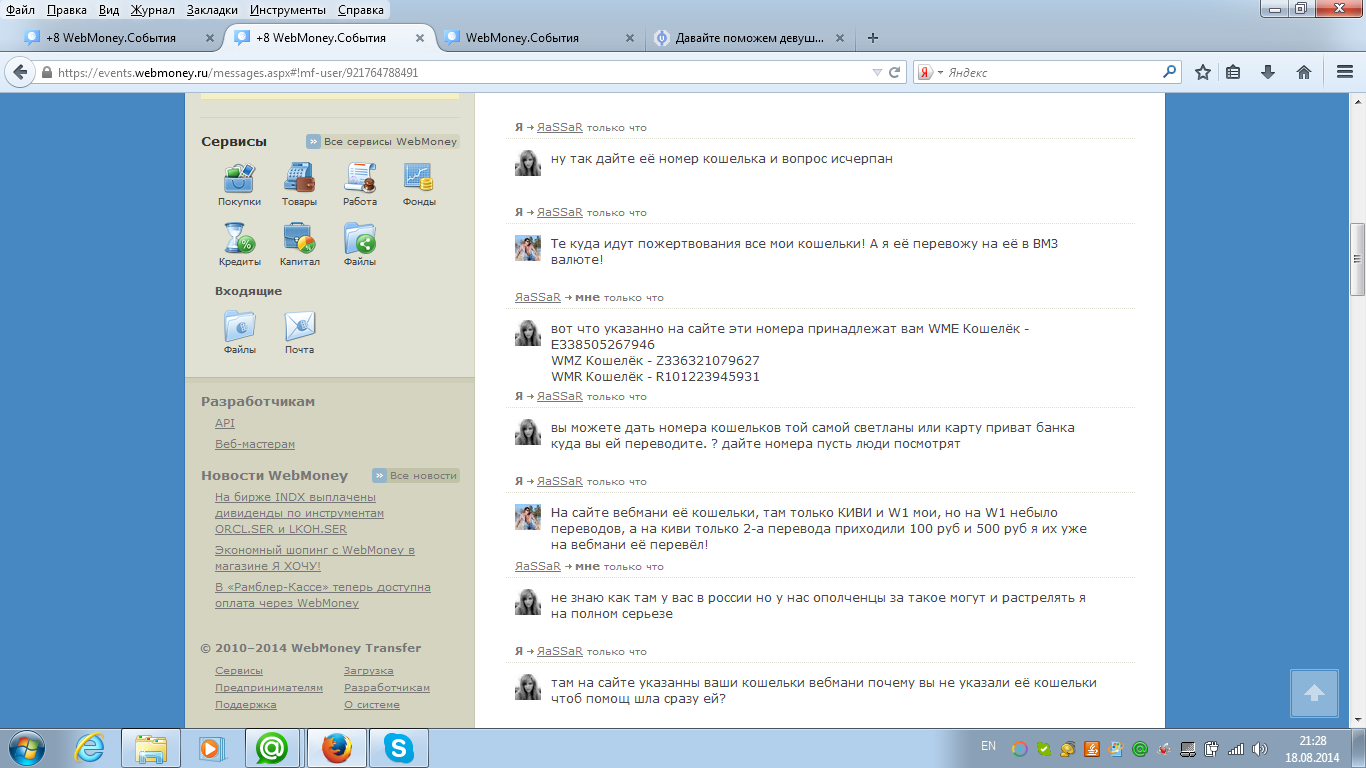The width and height of the screenshot is (1366, 768).
Task: Open the Покупки service icon
Action: click(239, 178)
